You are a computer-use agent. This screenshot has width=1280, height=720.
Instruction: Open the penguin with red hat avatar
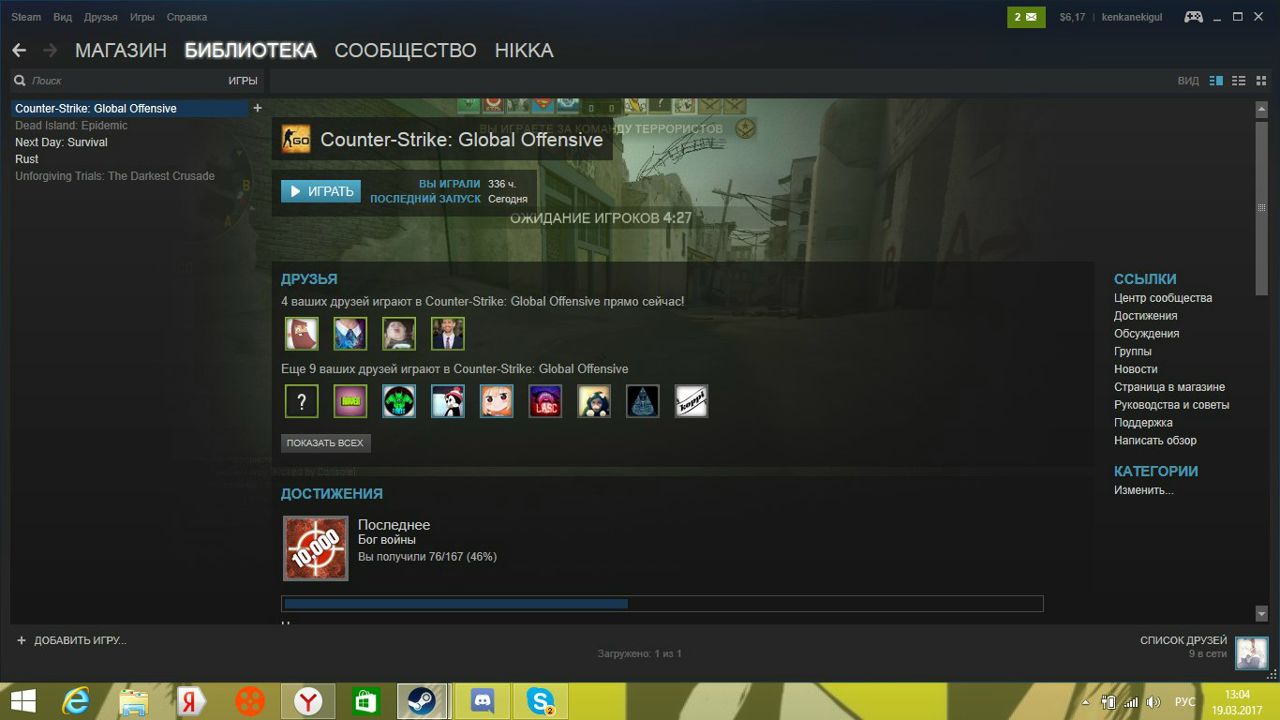447,401
